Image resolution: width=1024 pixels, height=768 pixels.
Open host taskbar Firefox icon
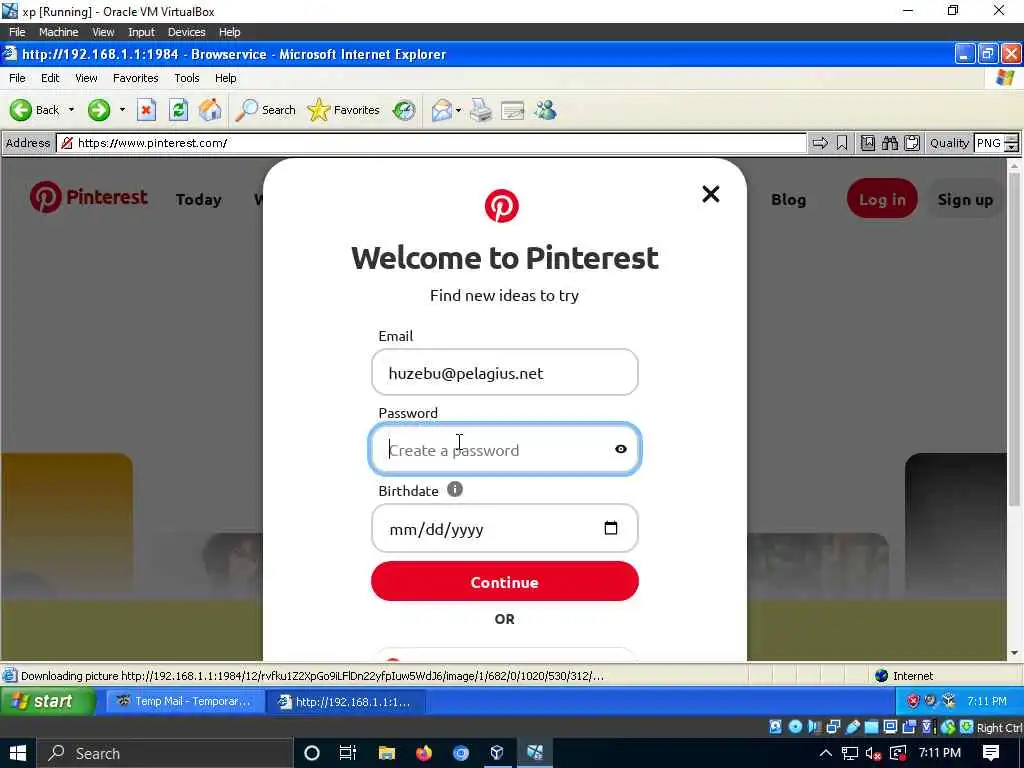[x=424, y=753]
